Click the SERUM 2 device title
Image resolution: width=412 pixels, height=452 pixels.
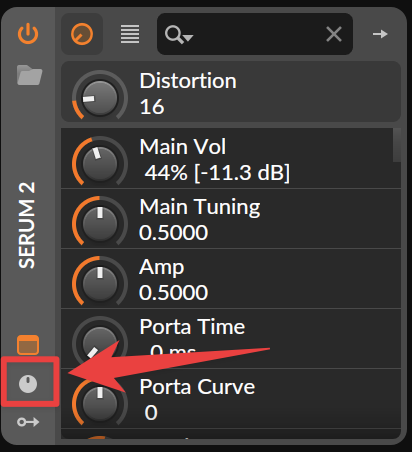coord(27,225)
